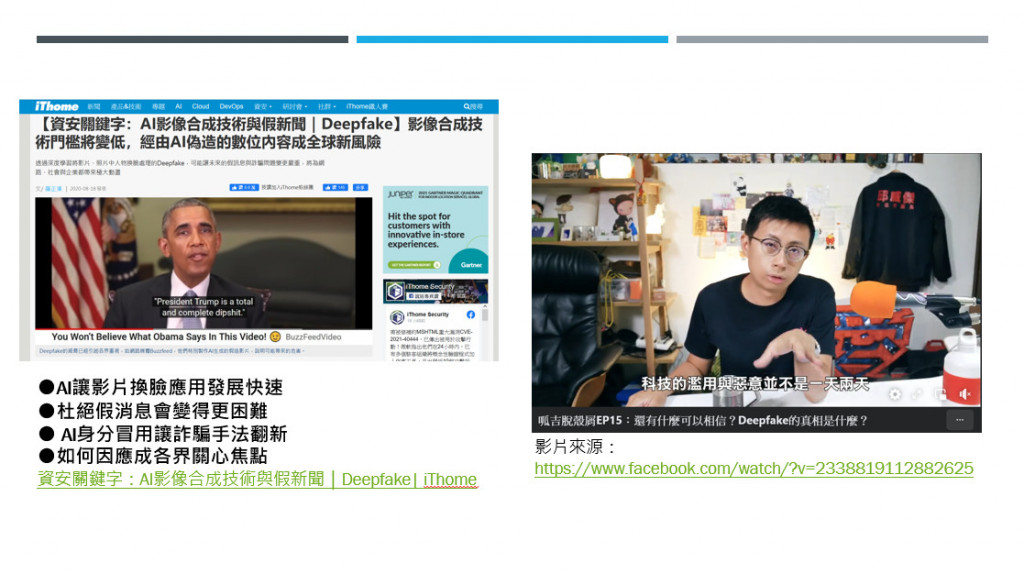The height and width of the screenshot is (574, 1024).
Task: Click the iThome logo in the blue navigation bar
Action: (x=57, y=106)
